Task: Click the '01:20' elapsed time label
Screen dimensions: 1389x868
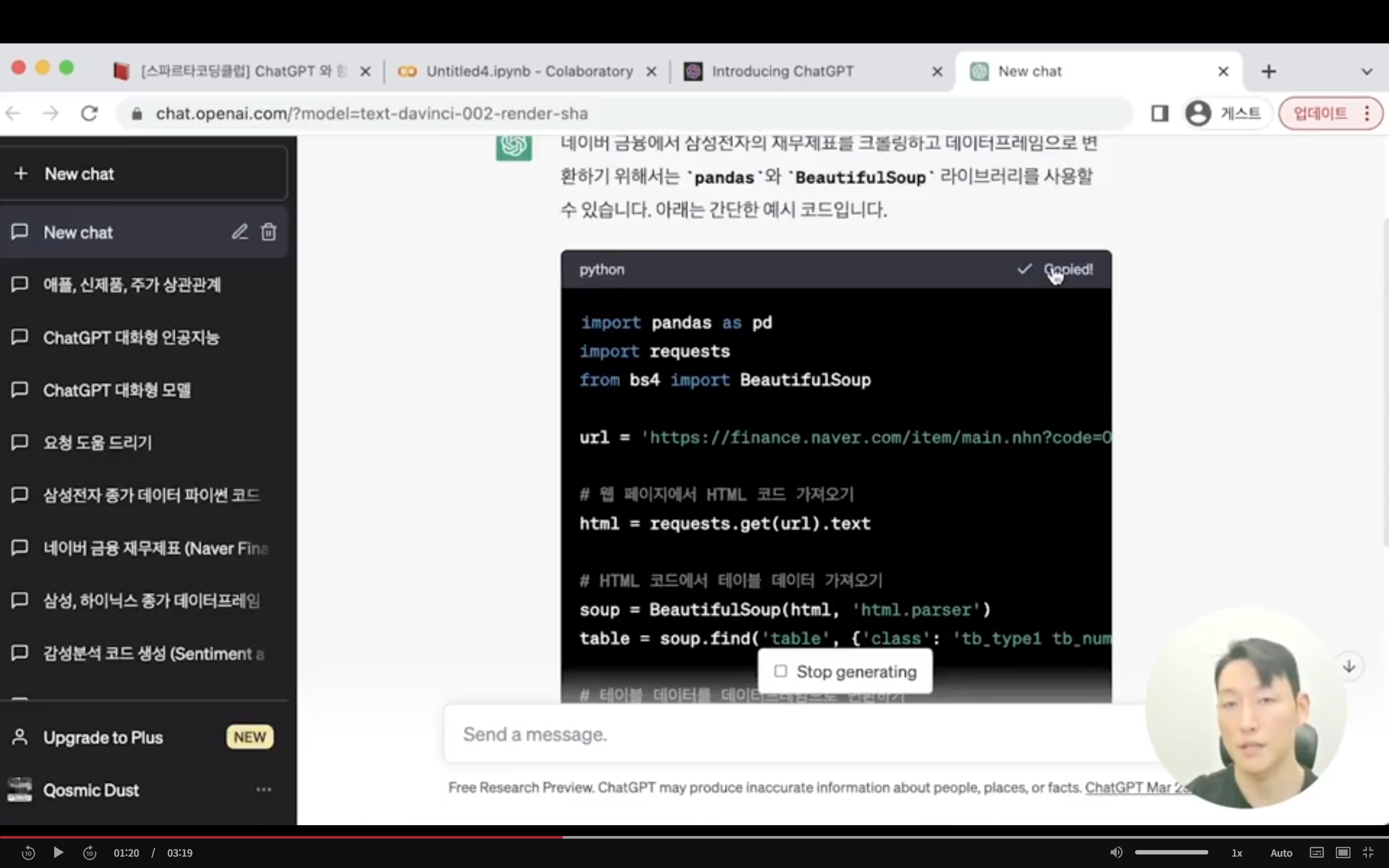Action: pyautogui.click(x=126, y=853)
